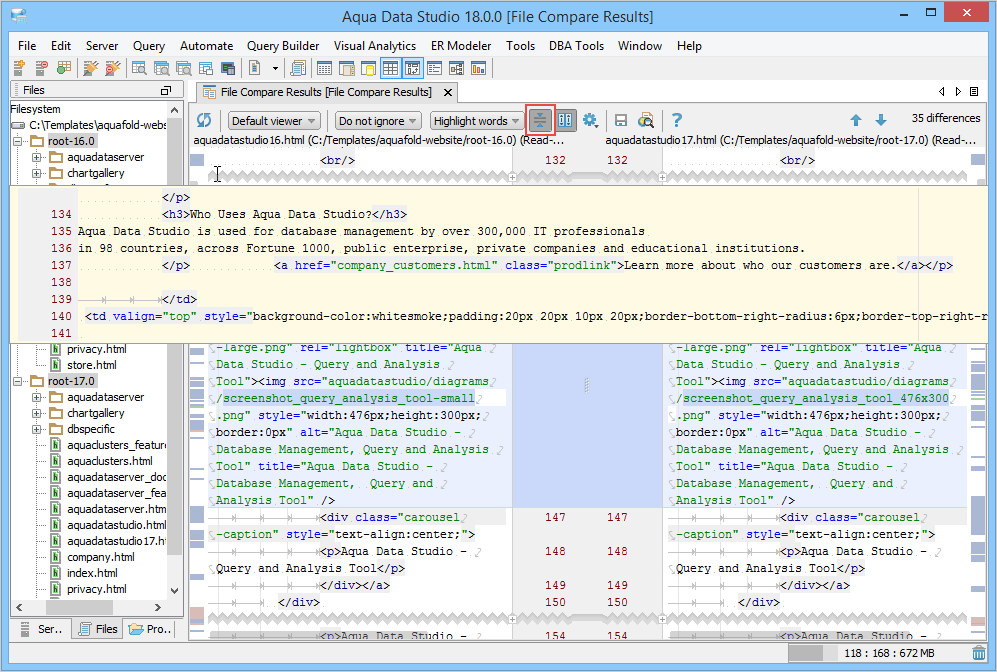Click the blue help question mark
Image resolution: width=997 pixels, height=672 pixels.
(677, 120)
